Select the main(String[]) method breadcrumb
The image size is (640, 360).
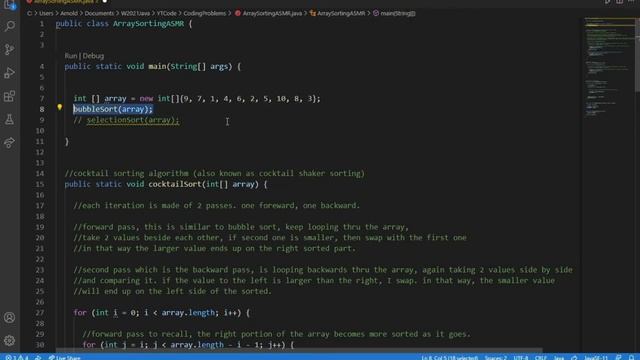pyautogui.click(x=394, y=13)
